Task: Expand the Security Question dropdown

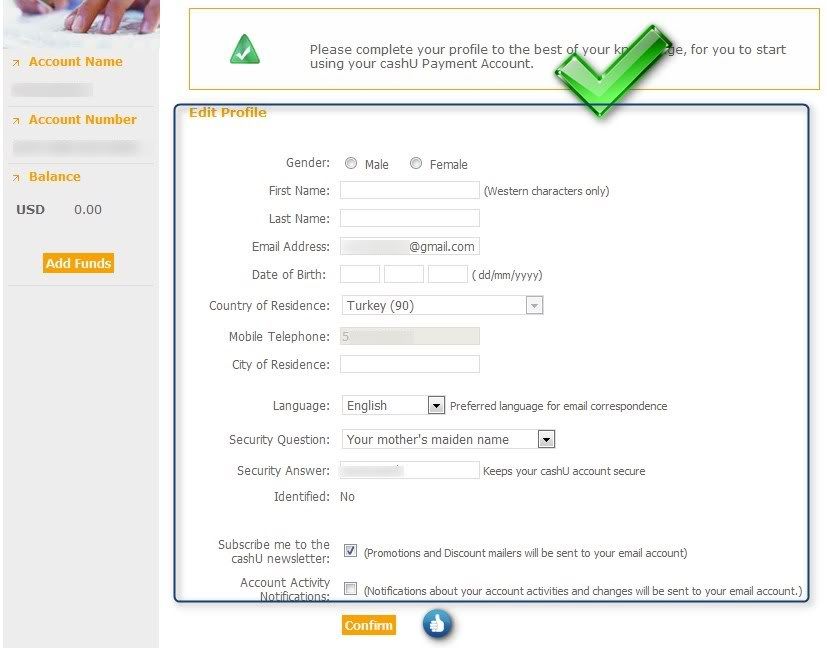Action: coord(448,439)
